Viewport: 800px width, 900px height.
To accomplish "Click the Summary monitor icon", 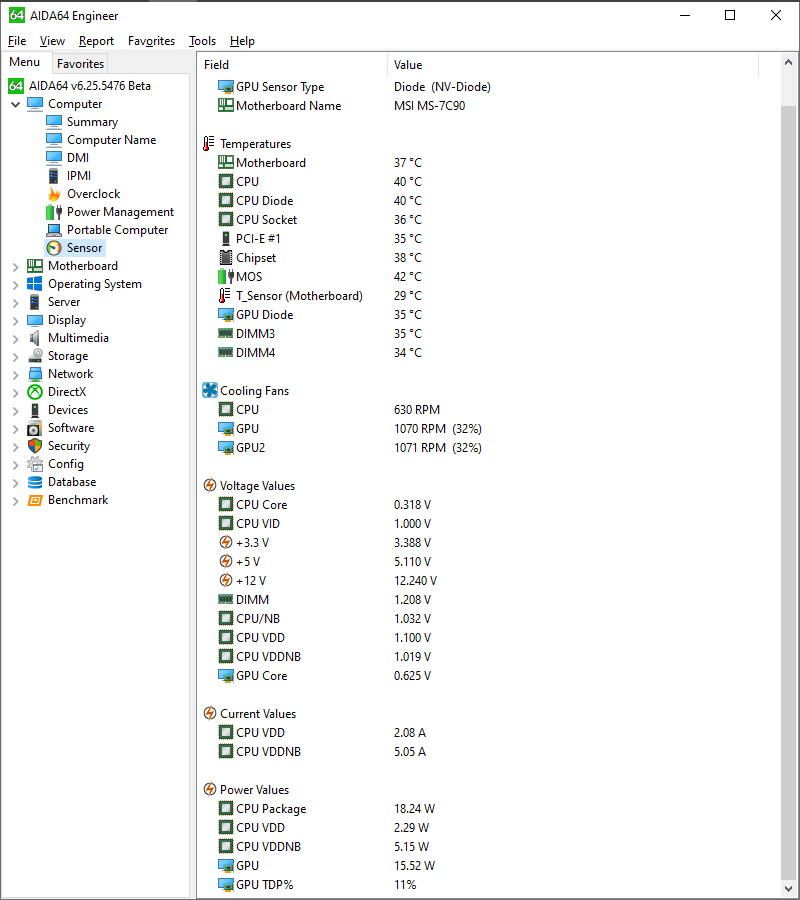I will pos(54,122).
